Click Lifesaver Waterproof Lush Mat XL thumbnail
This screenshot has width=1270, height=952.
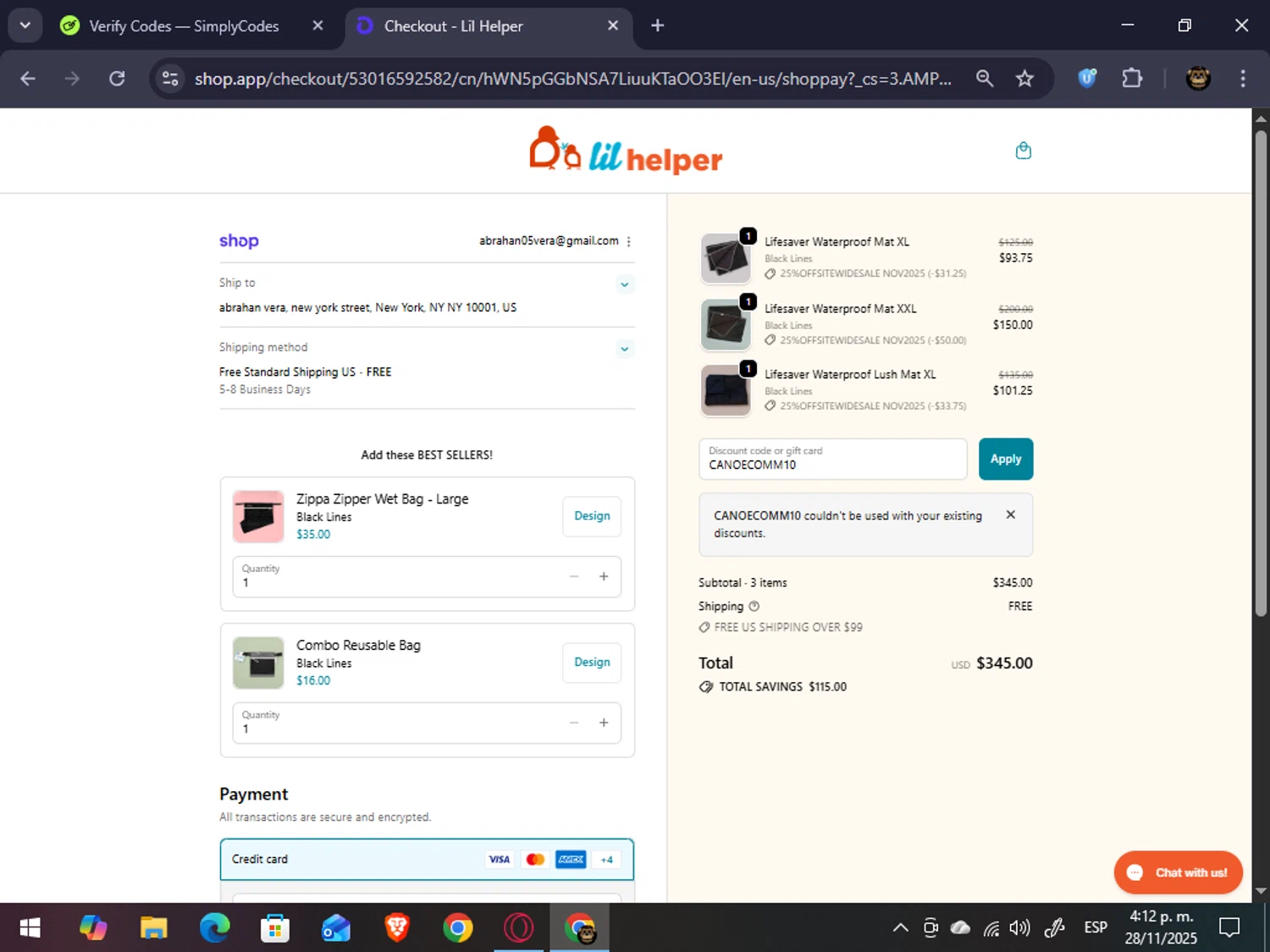click(x=726, y=390)
